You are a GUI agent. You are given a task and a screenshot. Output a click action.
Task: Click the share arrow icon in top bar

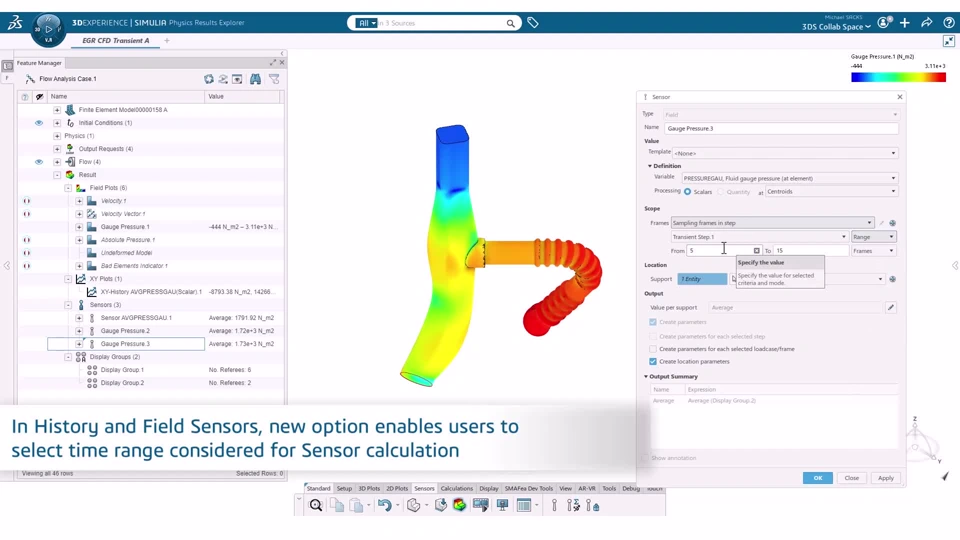[926, 23]
